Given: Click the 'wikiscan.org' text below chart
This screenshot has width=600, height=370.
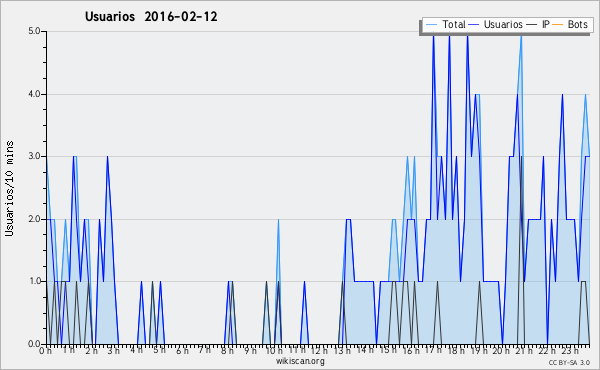Looking at the screenshot, I should (x=300, y=361).
